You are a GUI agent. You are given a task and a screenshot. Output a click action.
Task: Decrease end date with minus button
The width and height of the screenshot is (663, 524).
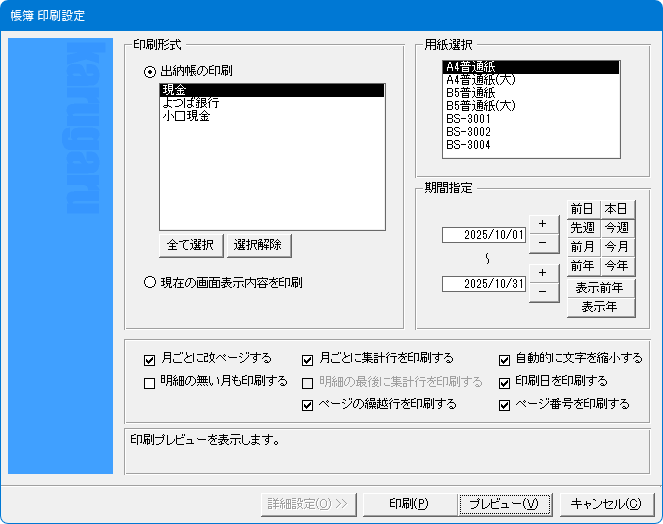pos(542,292)
